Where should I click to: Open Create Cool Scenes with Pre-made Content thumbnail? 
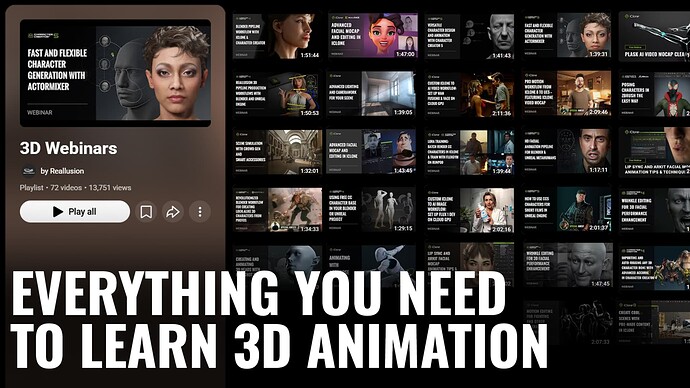[654, 322]
